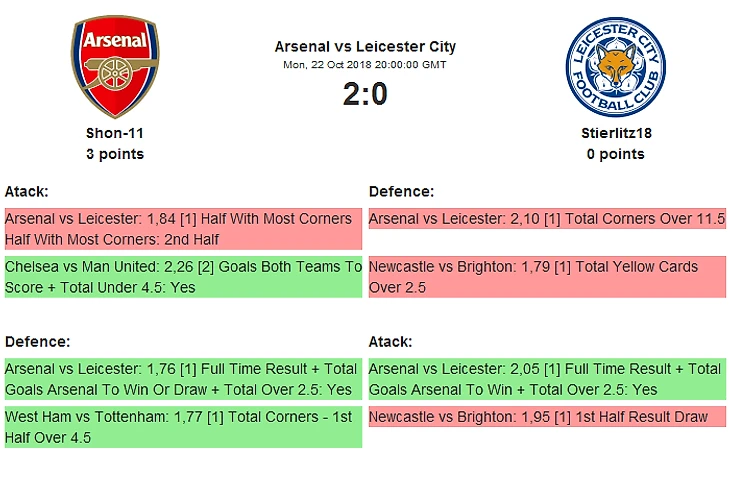Select the Arsenal To Win + Over 2.5 bet

coord(547,379)
